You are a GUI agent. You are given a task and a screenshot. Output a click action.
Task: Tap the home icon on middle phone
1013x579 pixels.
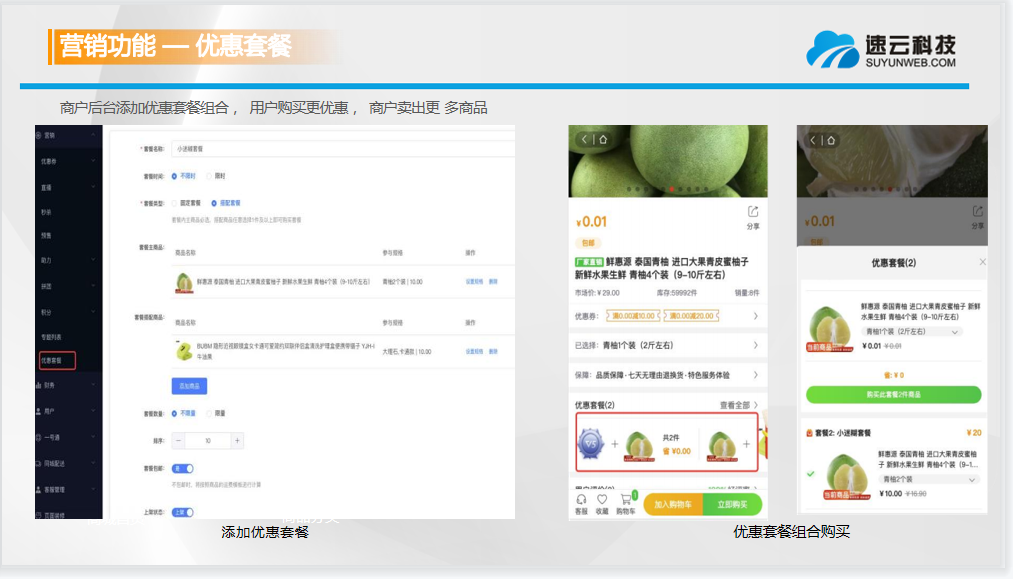[x=603, y=140]
